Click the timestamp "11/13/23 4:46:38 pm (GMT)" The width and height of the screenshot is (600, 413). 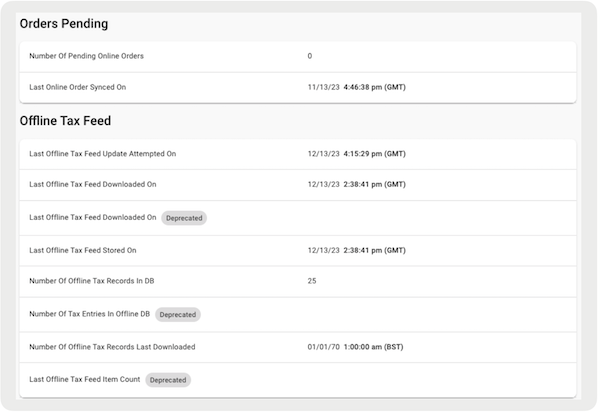(357, 87)
